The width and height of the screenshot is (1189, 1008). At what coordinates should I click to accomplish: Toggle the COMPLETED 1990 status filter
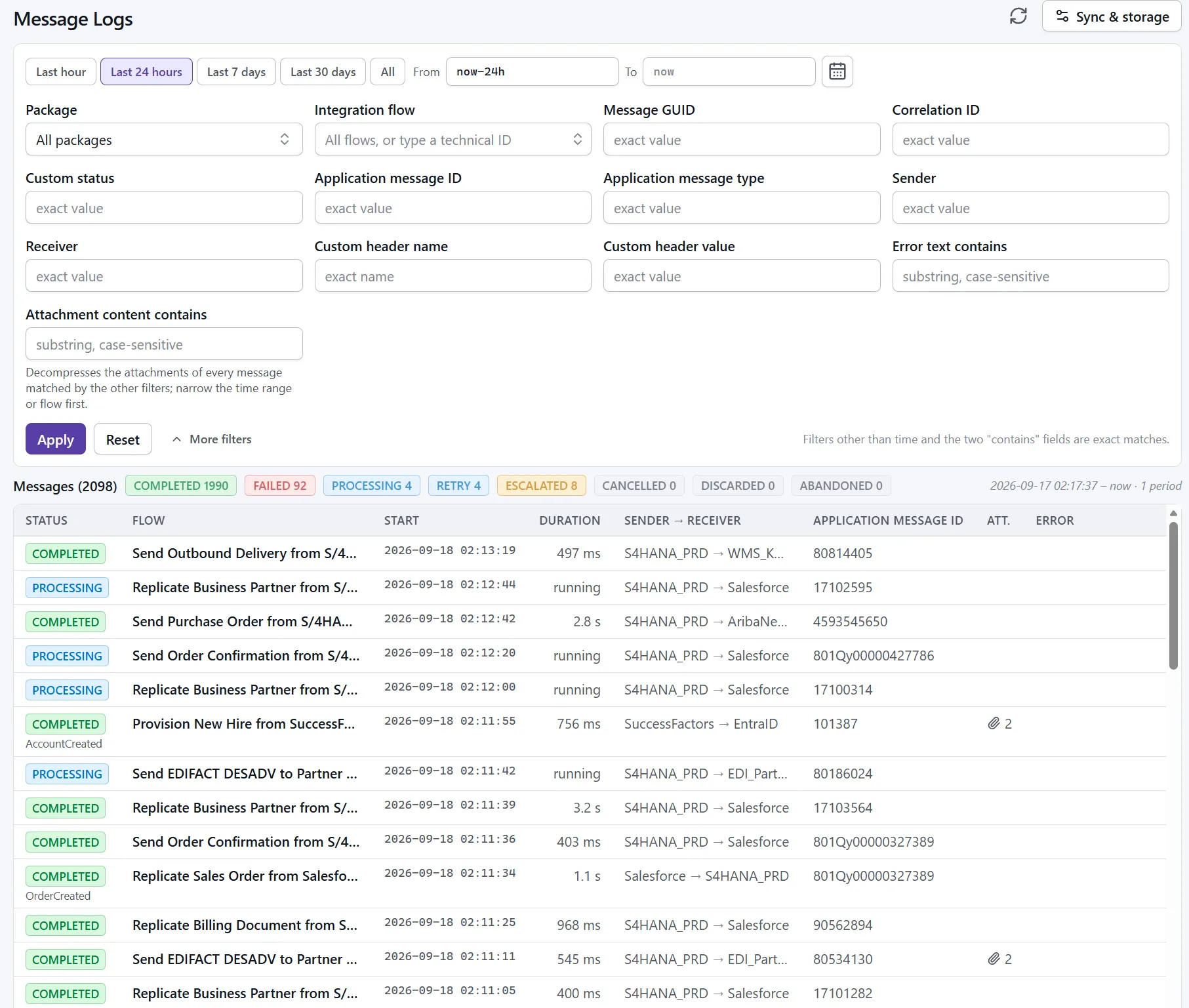click(x=181, y=485)
